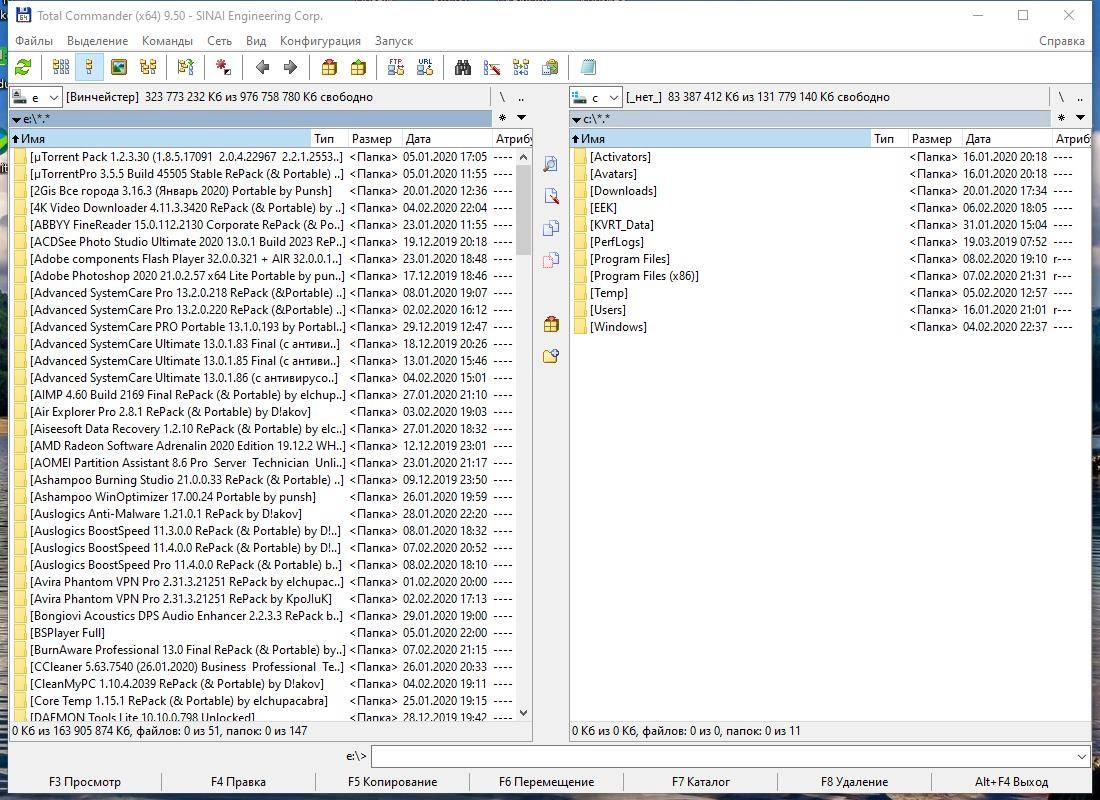
Task: Click the command line input field
Action: click(723, 756)
